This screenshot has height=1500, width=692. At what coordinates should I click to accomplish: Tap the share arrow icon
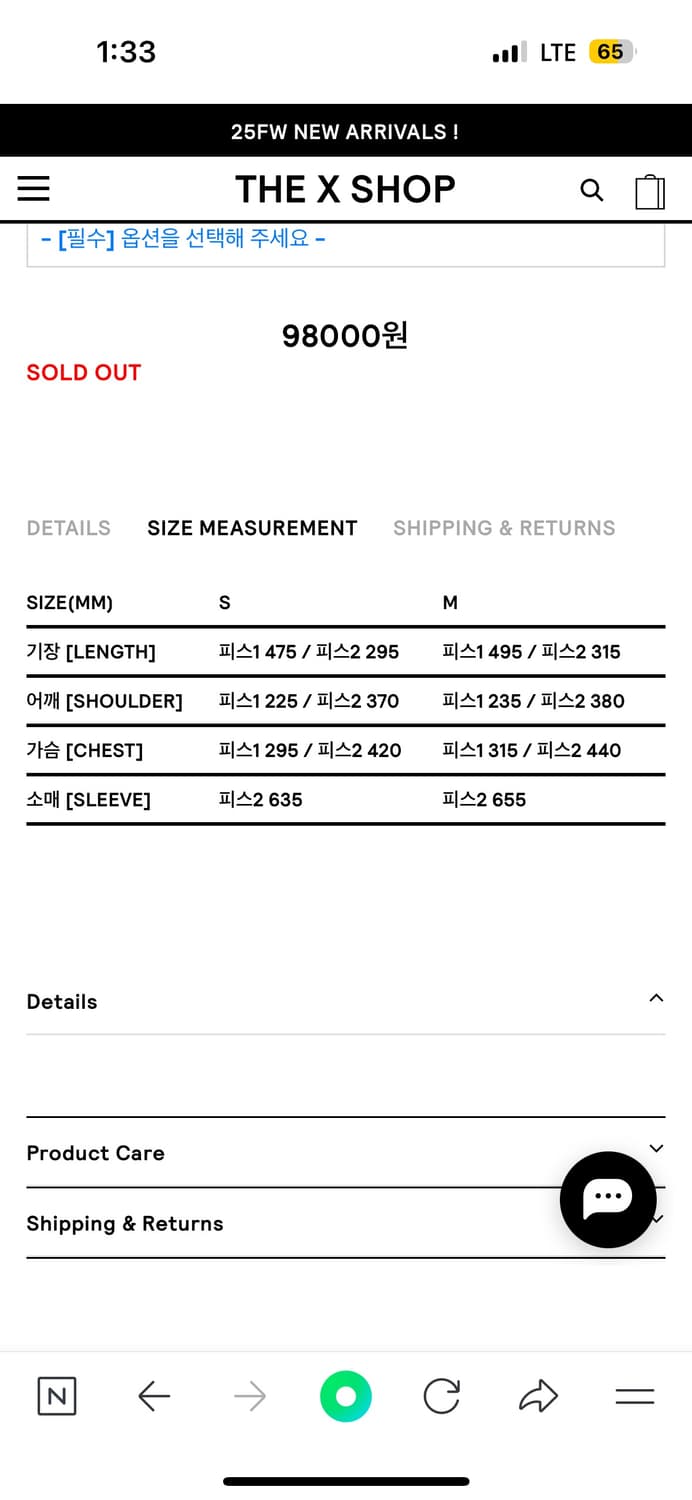click(x=538, y=1396)
